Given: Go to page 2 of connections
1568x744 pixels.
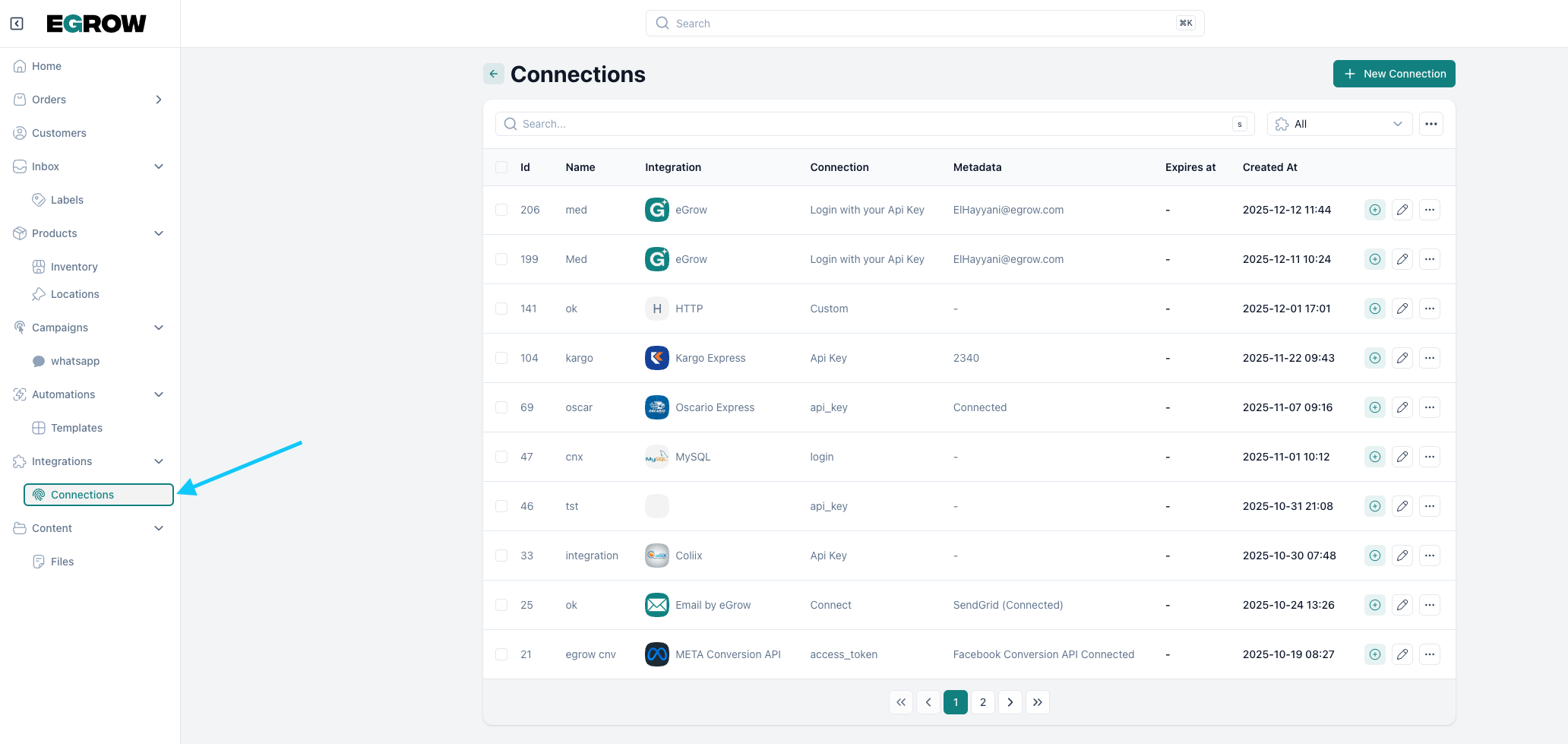Looking at the screenshot, I should [x=983, y=702].
